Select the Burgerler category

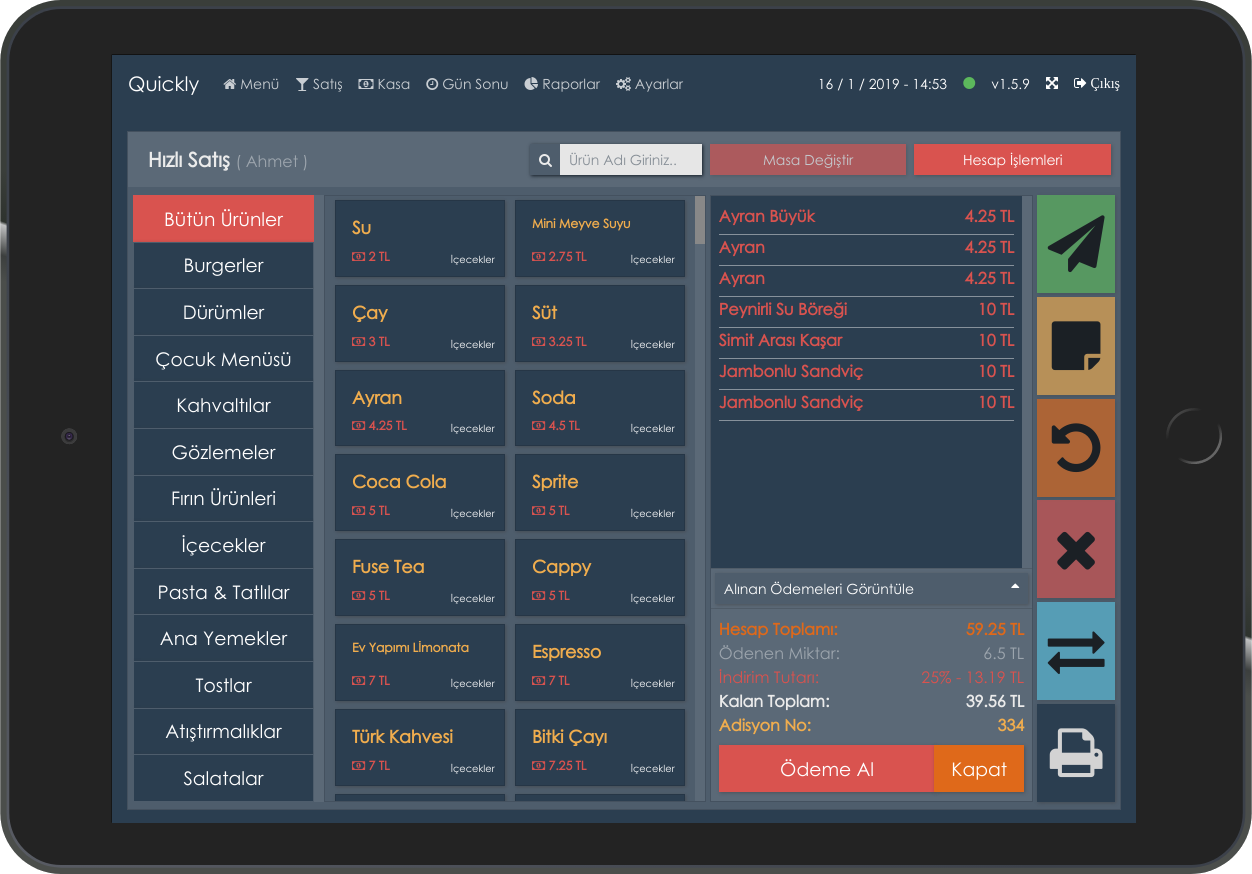click(222, 265)
